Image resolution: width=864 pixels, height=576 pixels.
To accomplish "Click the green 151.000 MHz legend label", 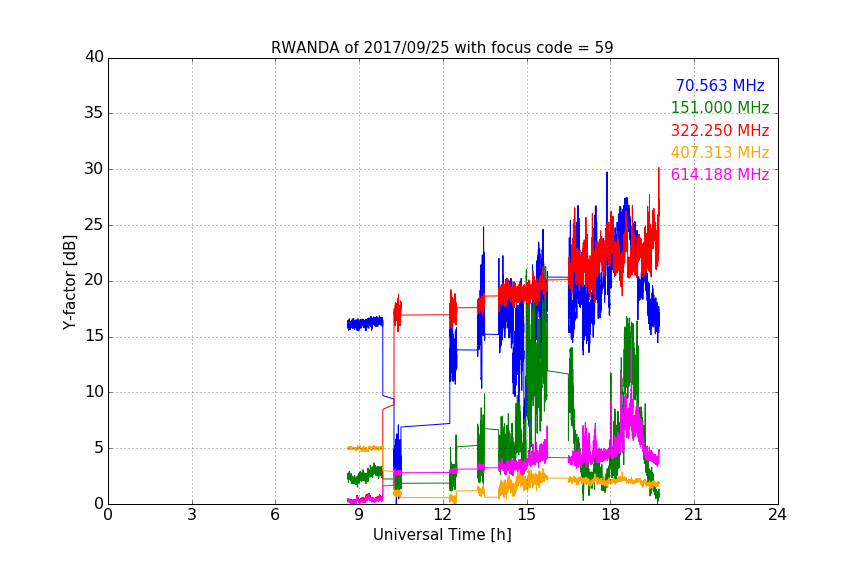I will point(720,107).
